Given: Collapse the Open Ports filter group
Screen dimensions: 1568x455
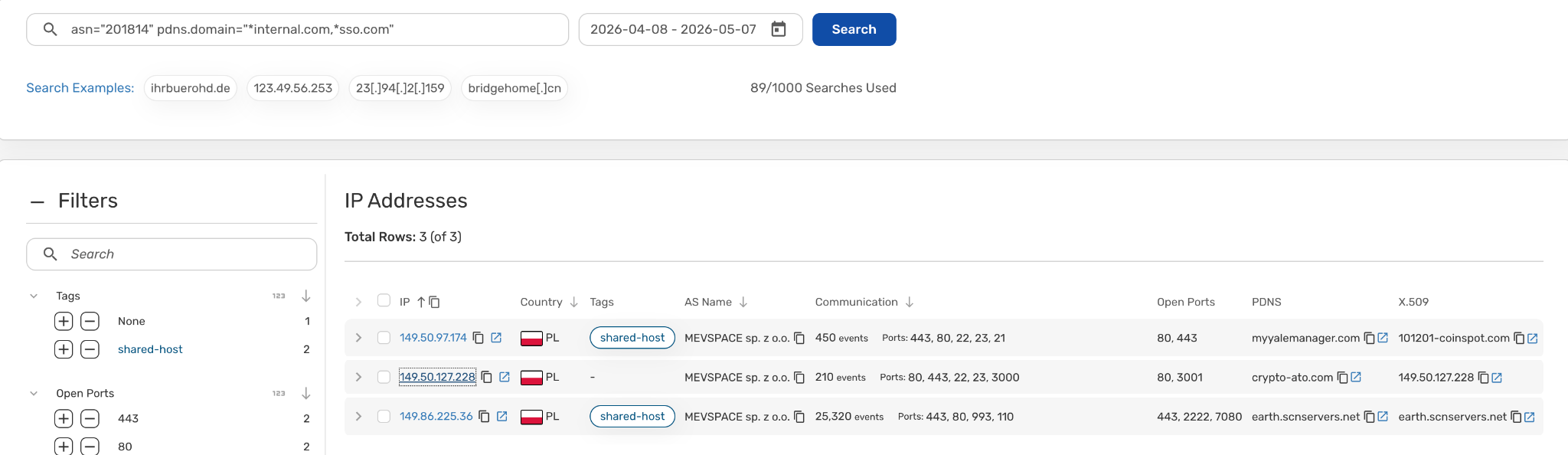Looking at the screenshot, I should [x=34, y=393].
